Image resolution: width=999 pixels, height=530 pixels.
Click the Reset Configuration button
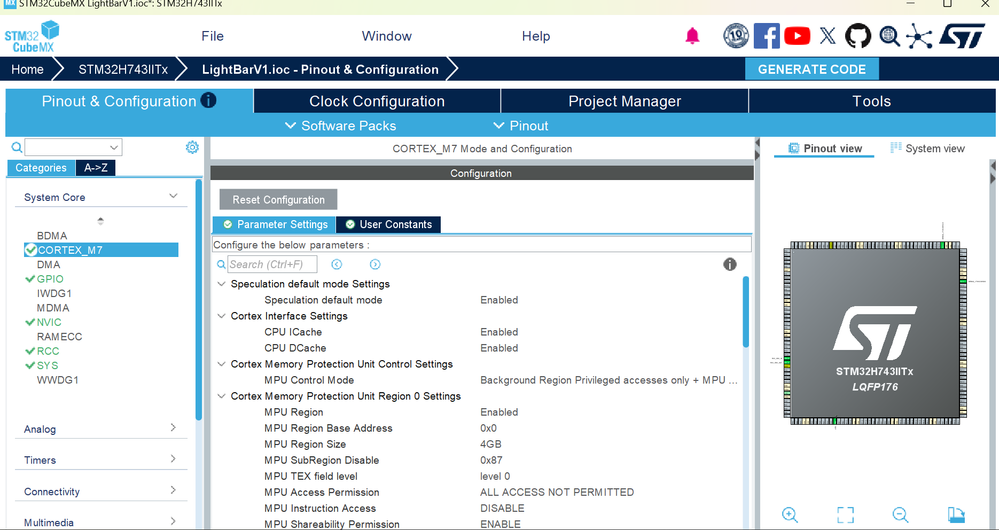[278, 199]
